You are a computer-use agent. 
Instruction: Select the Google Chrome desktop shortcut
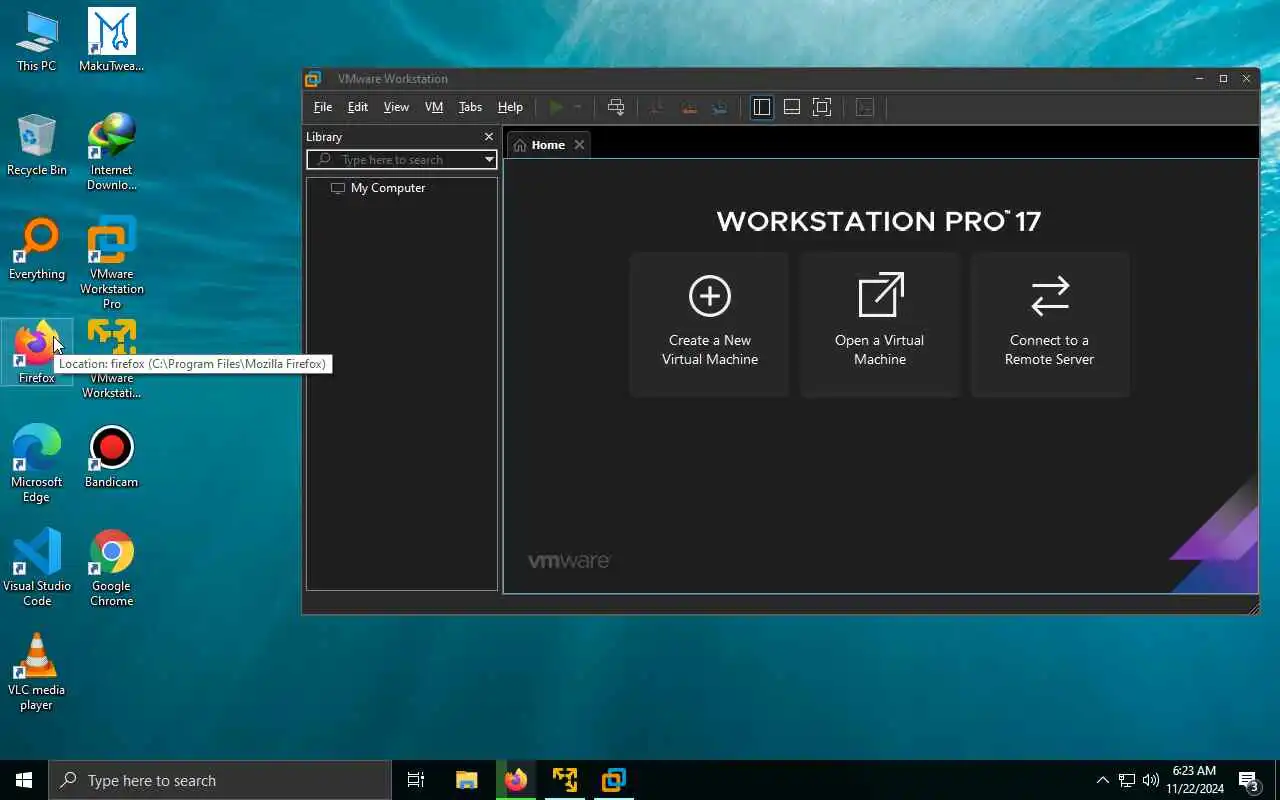[x=111, y=568]
